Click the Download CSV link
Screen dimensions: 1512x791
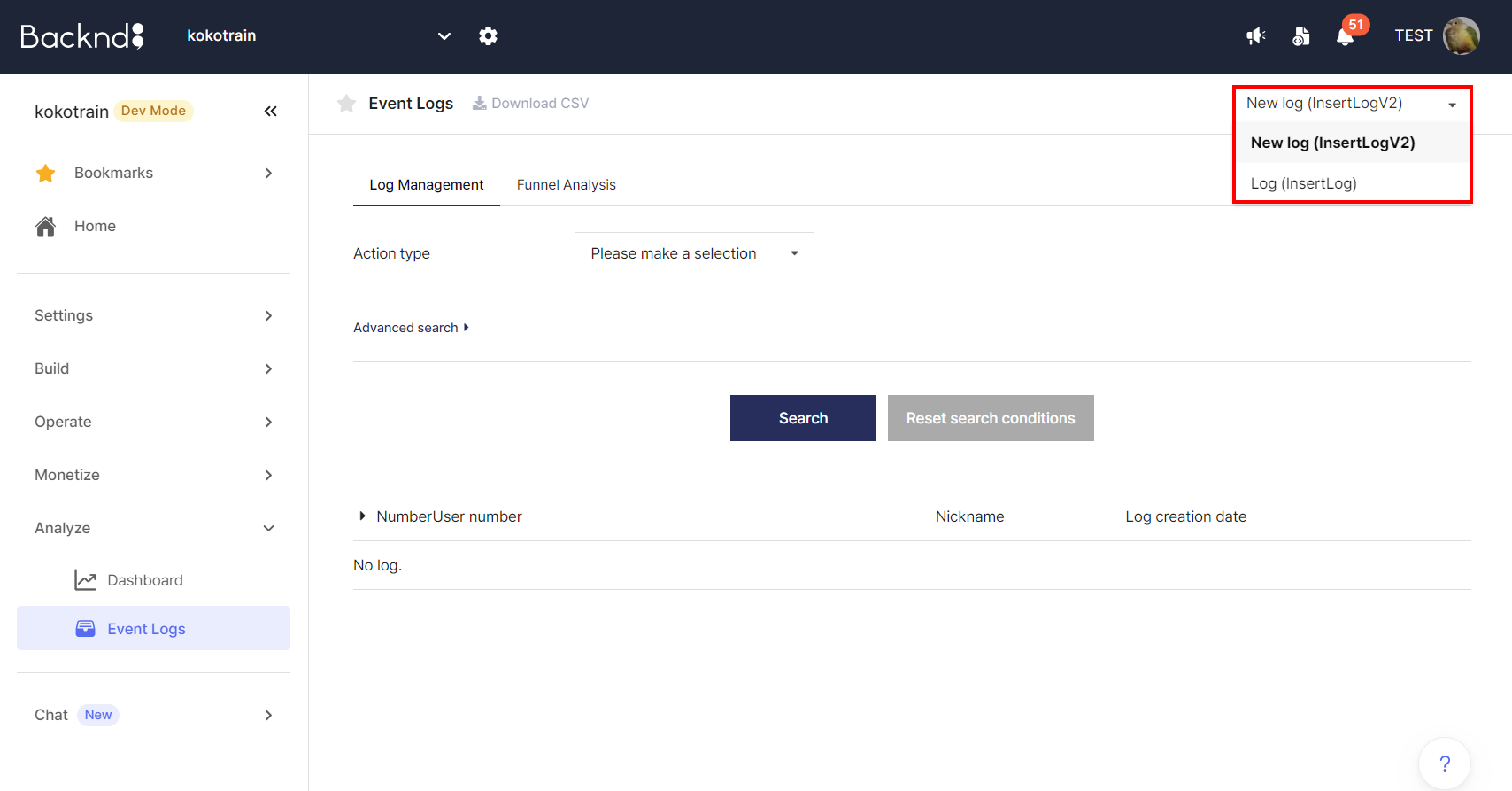click(x=531, y=103)
